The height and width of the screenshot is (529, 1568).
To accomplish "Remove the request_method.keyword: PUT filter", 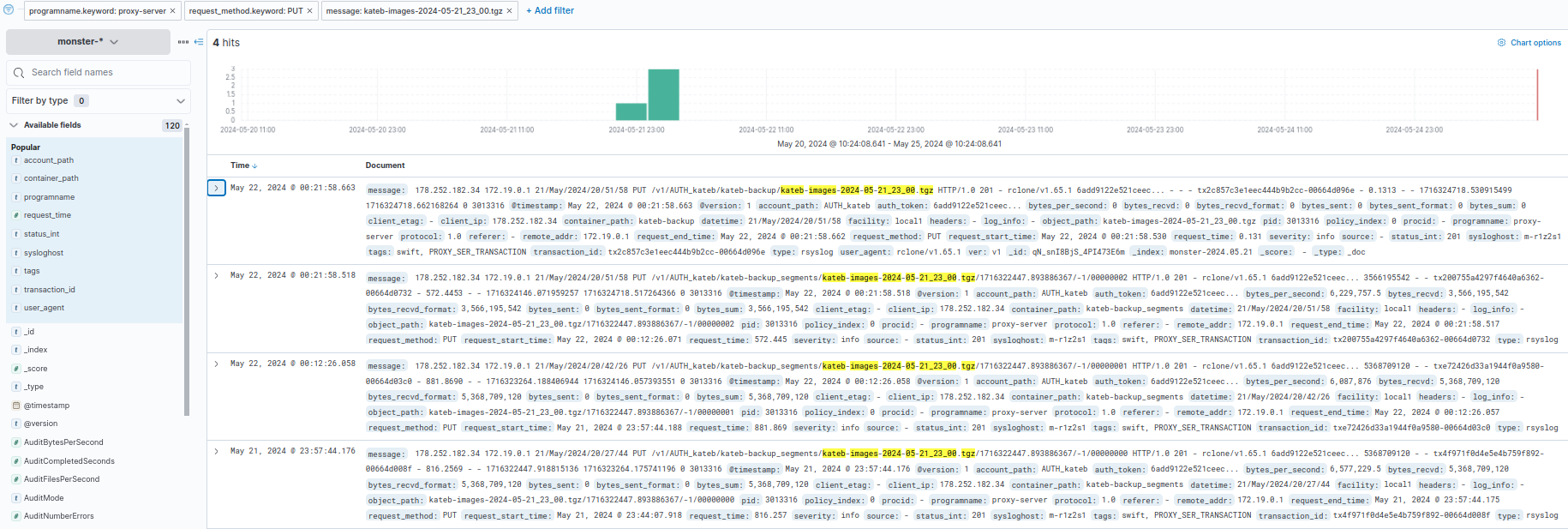I will click(x=309, y=11).
